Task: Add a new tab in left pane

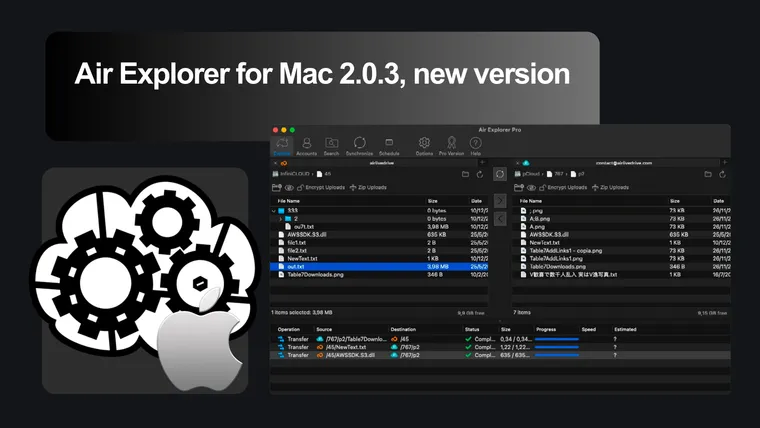Action: [483, 162]
